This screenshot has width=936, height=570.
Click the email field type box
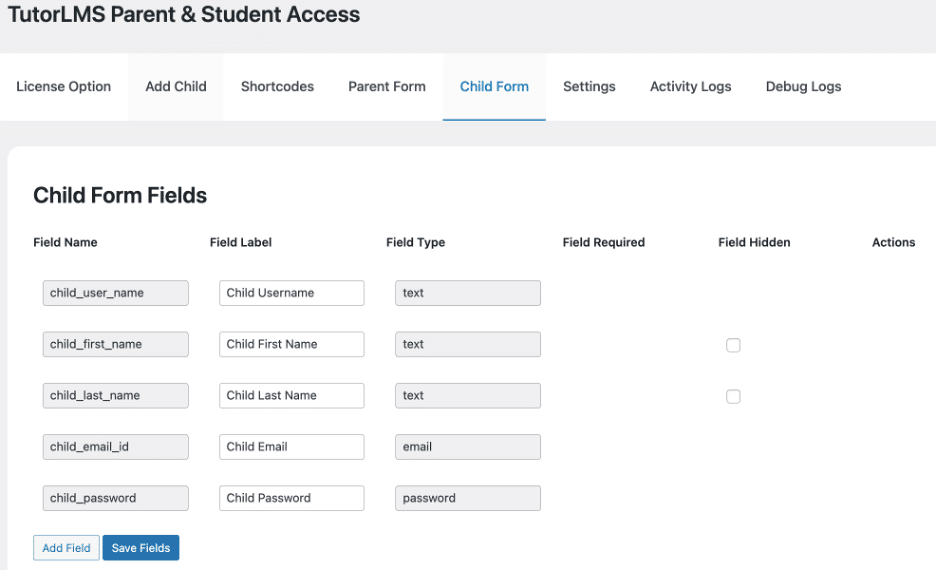pyautogui.click(x=468, y=447)
